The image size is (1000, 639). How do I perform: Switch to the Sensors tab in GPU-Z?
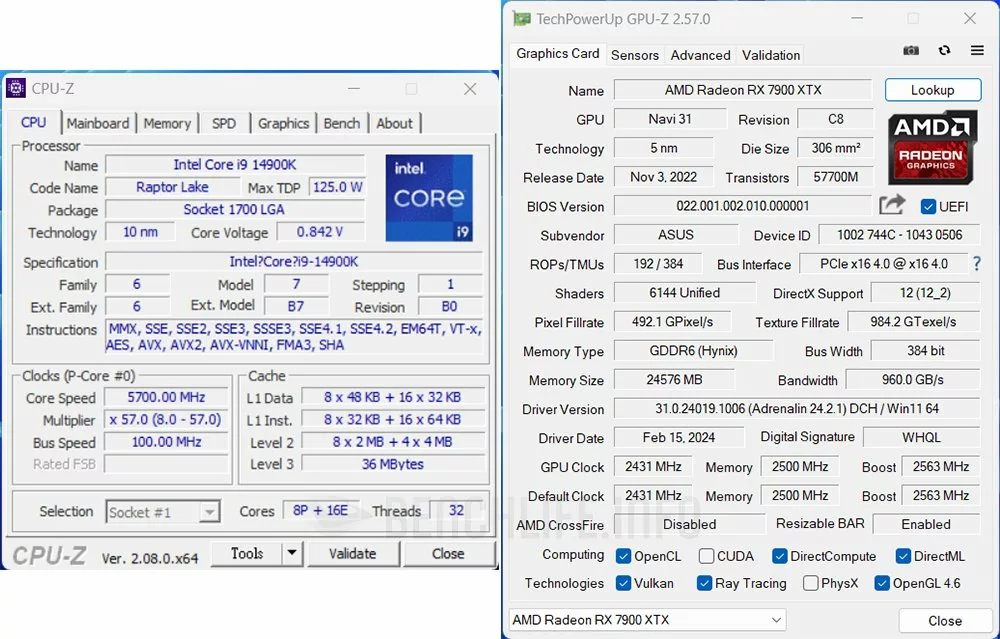coord(635,55)
